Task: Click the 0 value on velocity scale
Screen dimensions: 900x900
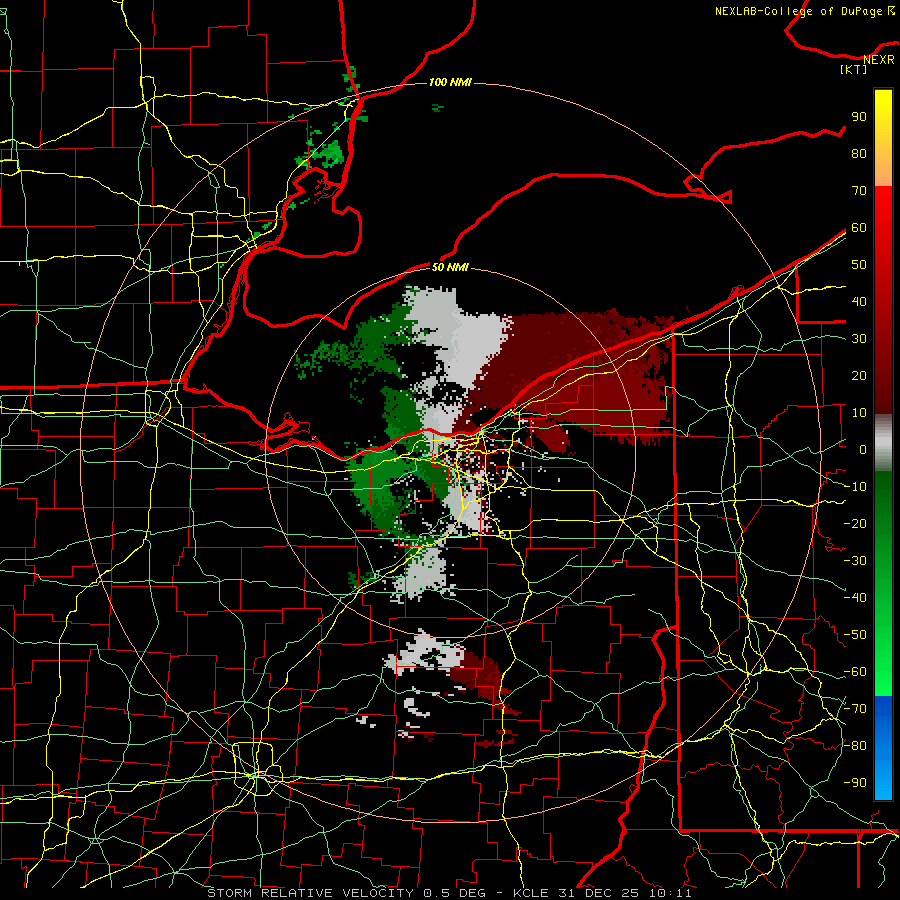Action: point(863,450)
